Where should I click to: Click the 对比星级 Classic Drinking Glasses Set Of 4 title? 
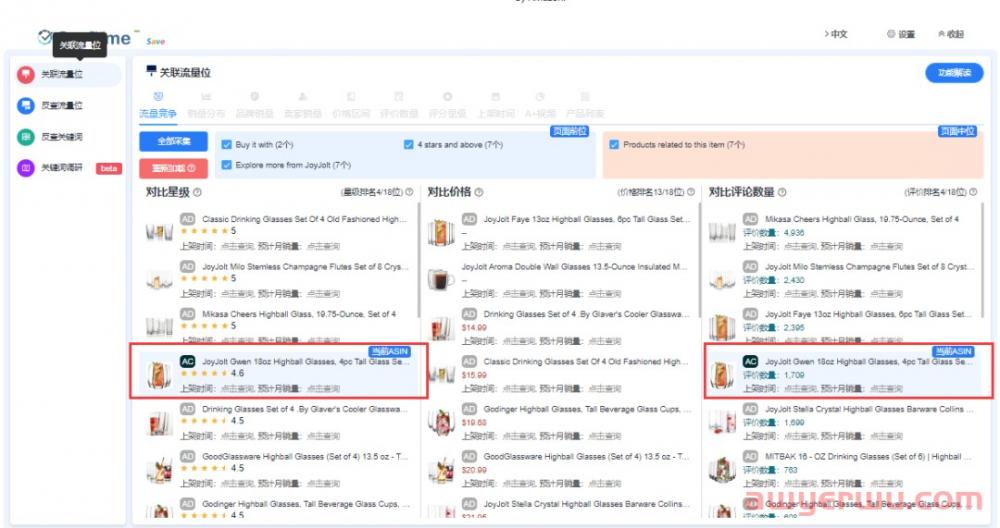pos(304,219)
